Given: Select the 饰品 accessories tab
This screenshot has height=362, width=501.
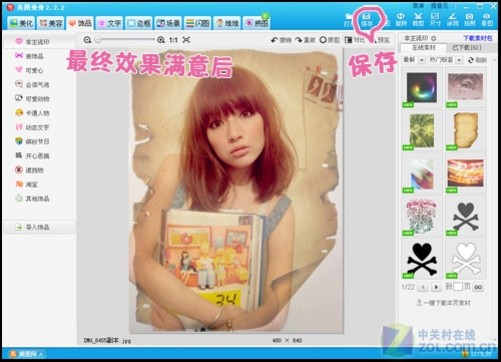Looking at the screenshot, I should point(80,23).
